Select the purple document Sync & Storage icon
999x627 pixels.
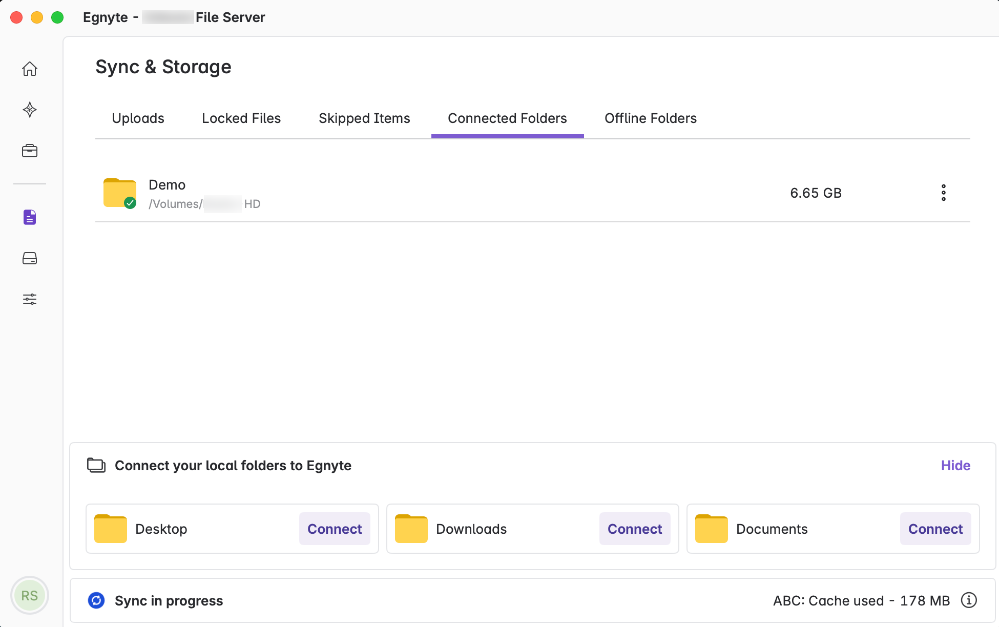coord(29,217)
